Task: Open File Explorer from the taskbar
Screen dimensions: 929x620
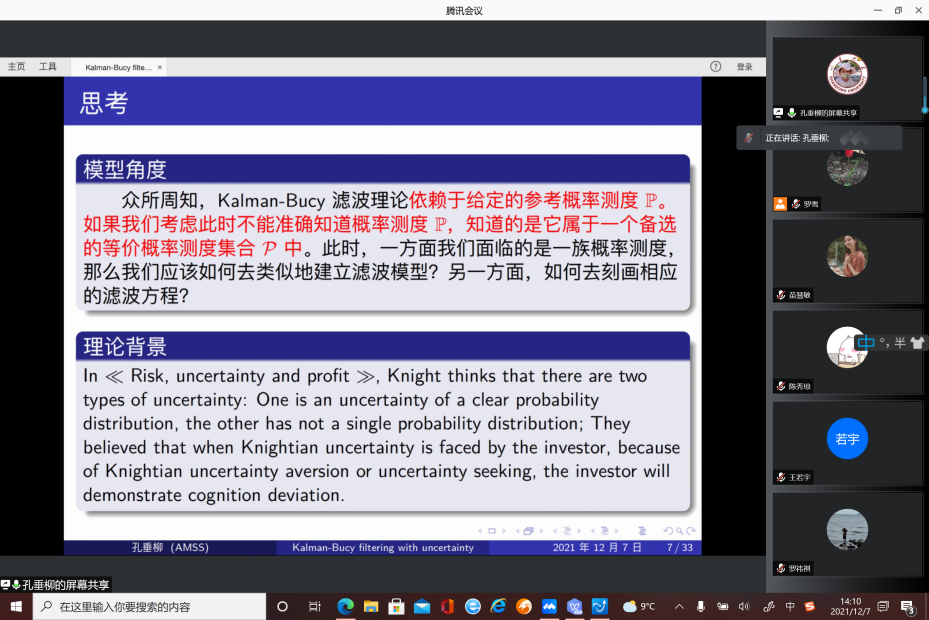Action: [371, 606]
